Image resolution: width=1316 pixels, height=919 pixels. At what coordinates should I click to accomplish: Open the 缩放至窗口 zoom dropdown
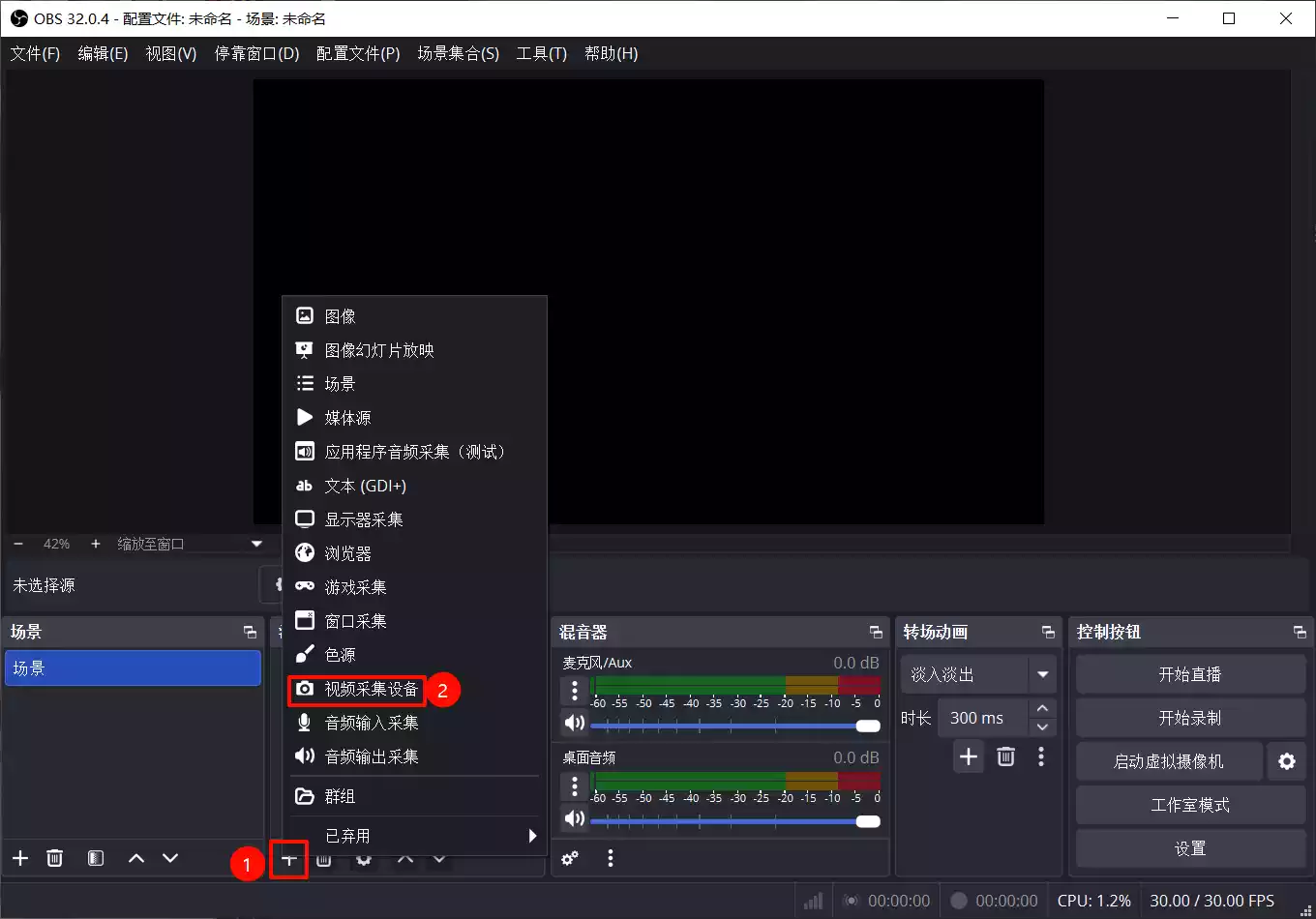(190, 543)
